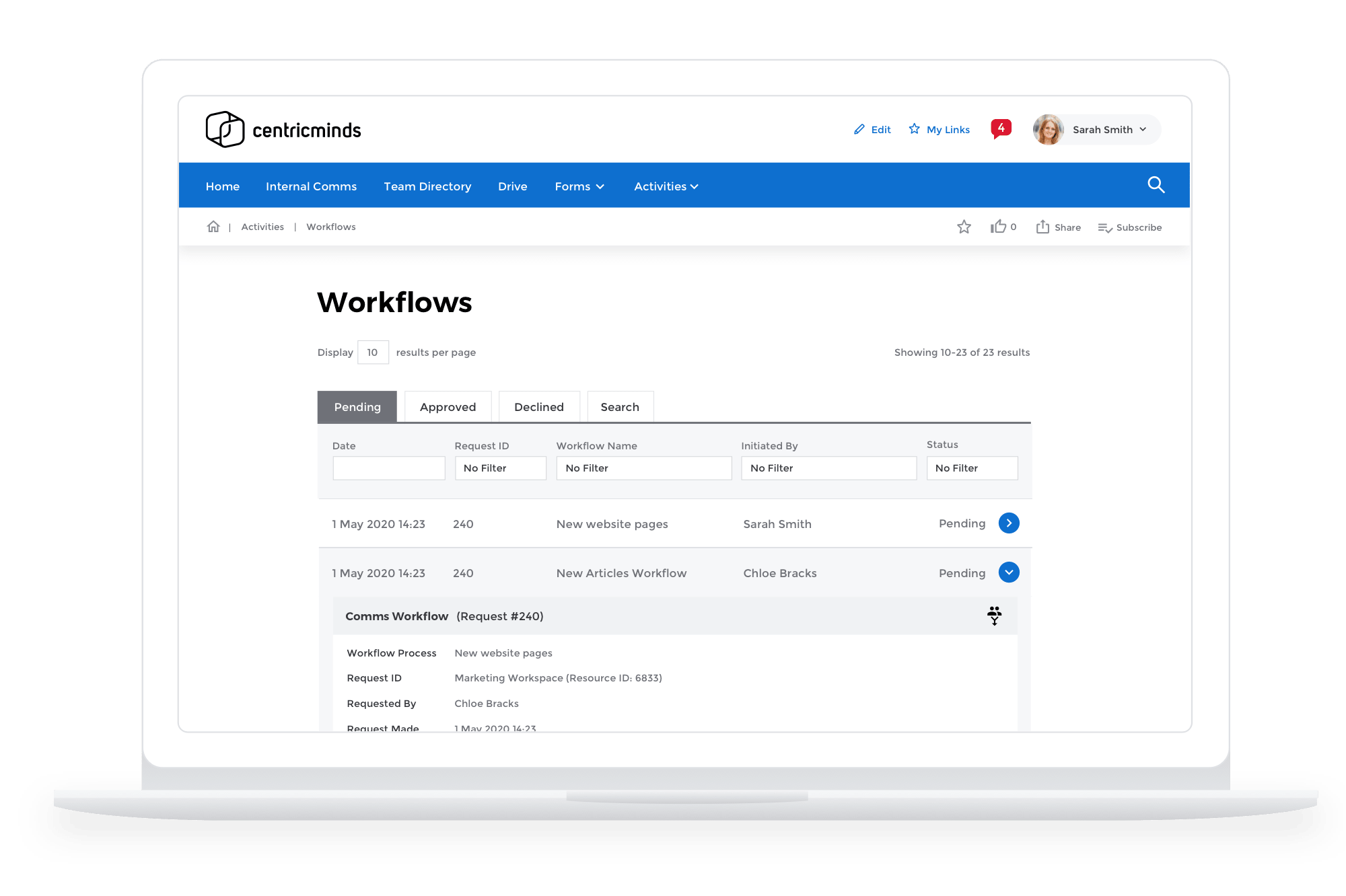1346x896 pixels.
Task: Click the CentricMinds logo
Action: pyautogui.click(x=283, y=129)
